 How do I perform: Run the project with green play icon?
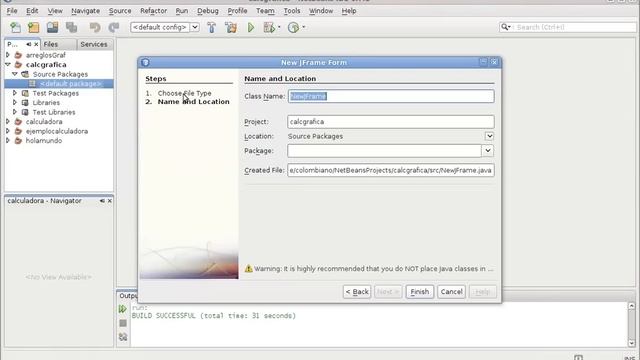(x=251, y=27)
